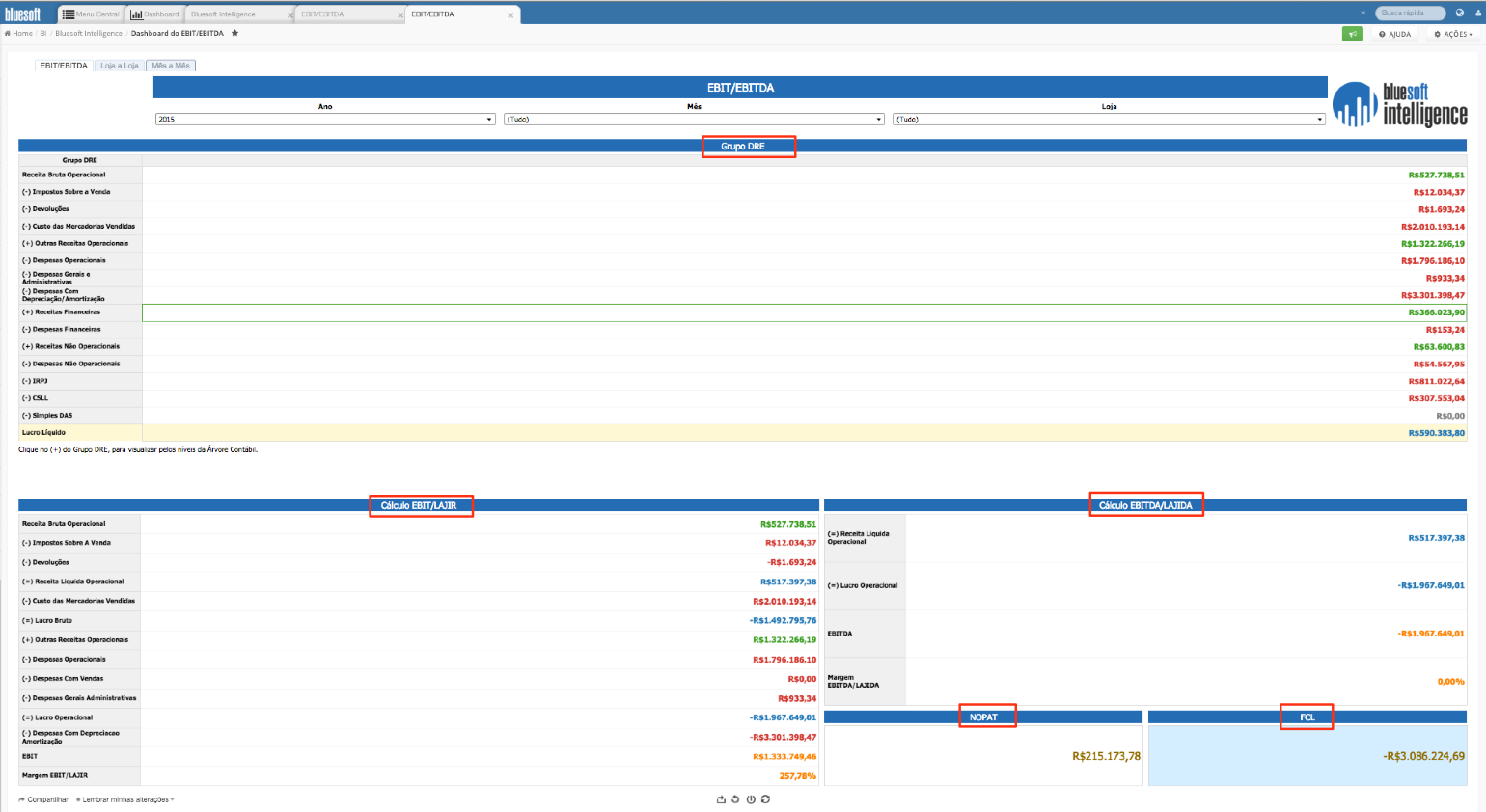This screenshot has height=812, width=1486.
Task: Open the Loja filter dropdown
Action: click(1110, 119)
